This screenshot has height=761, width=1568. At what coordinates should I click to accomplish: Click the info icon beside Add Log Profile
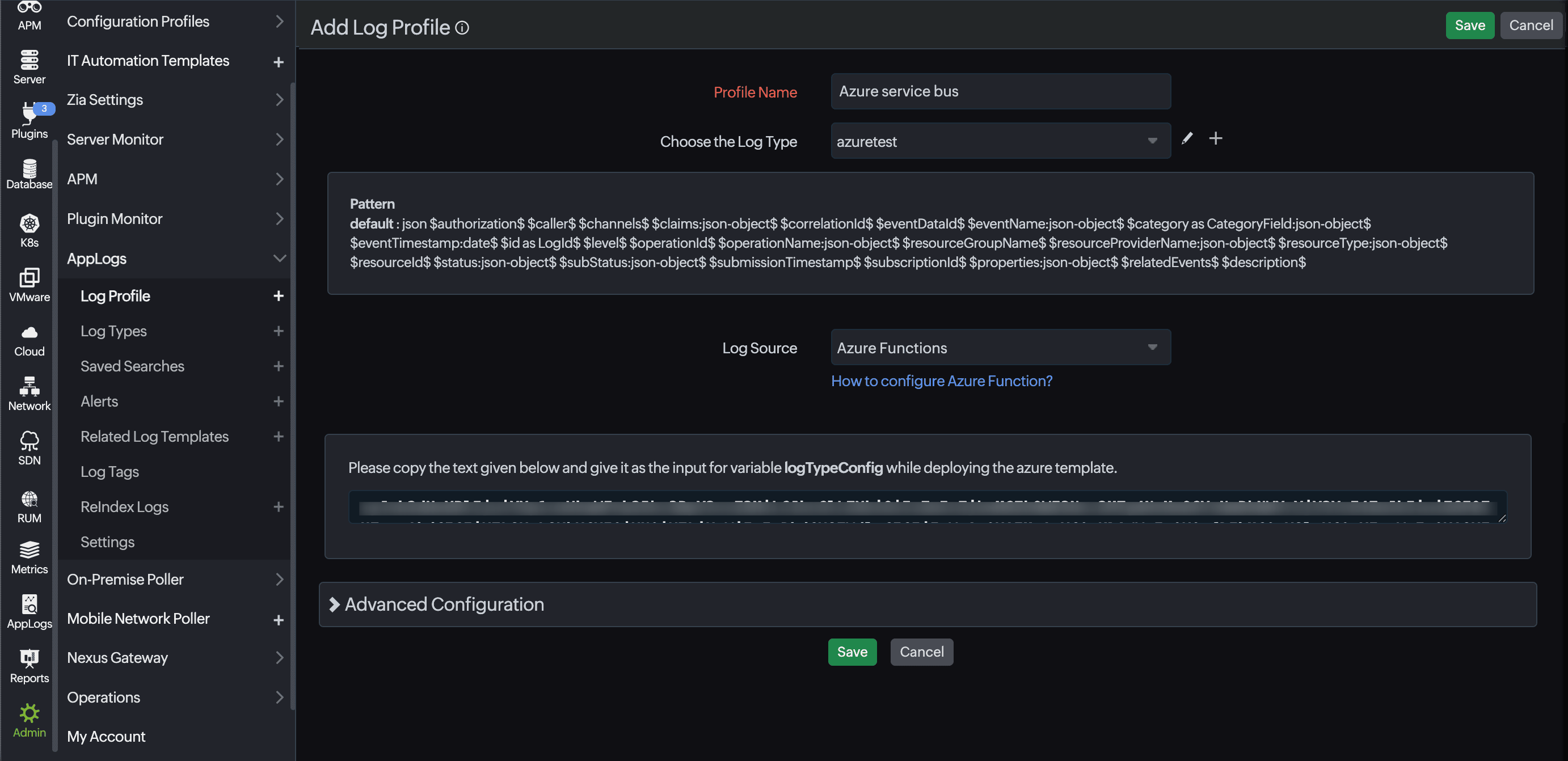(462, 28)
